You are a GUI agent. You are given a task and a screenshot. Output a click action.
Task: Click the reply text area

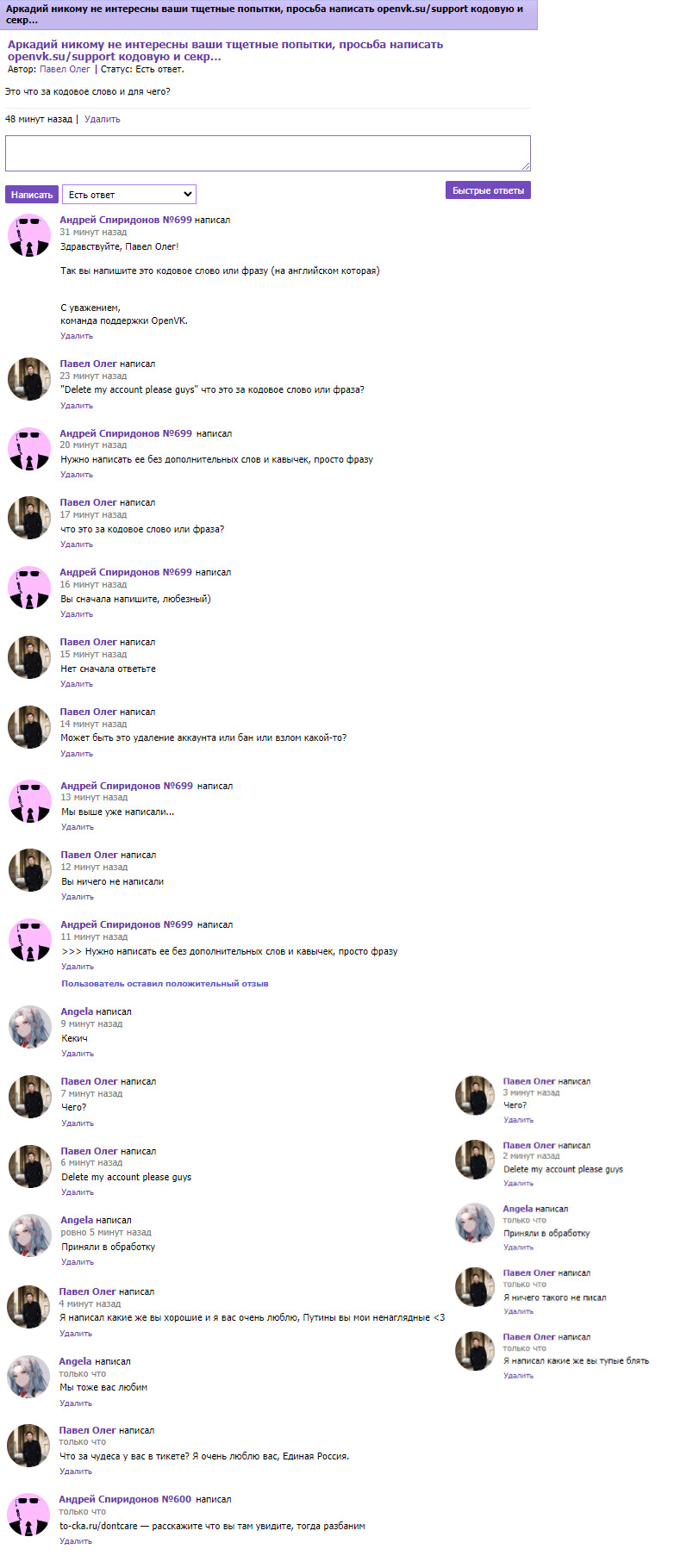point(268,153)
